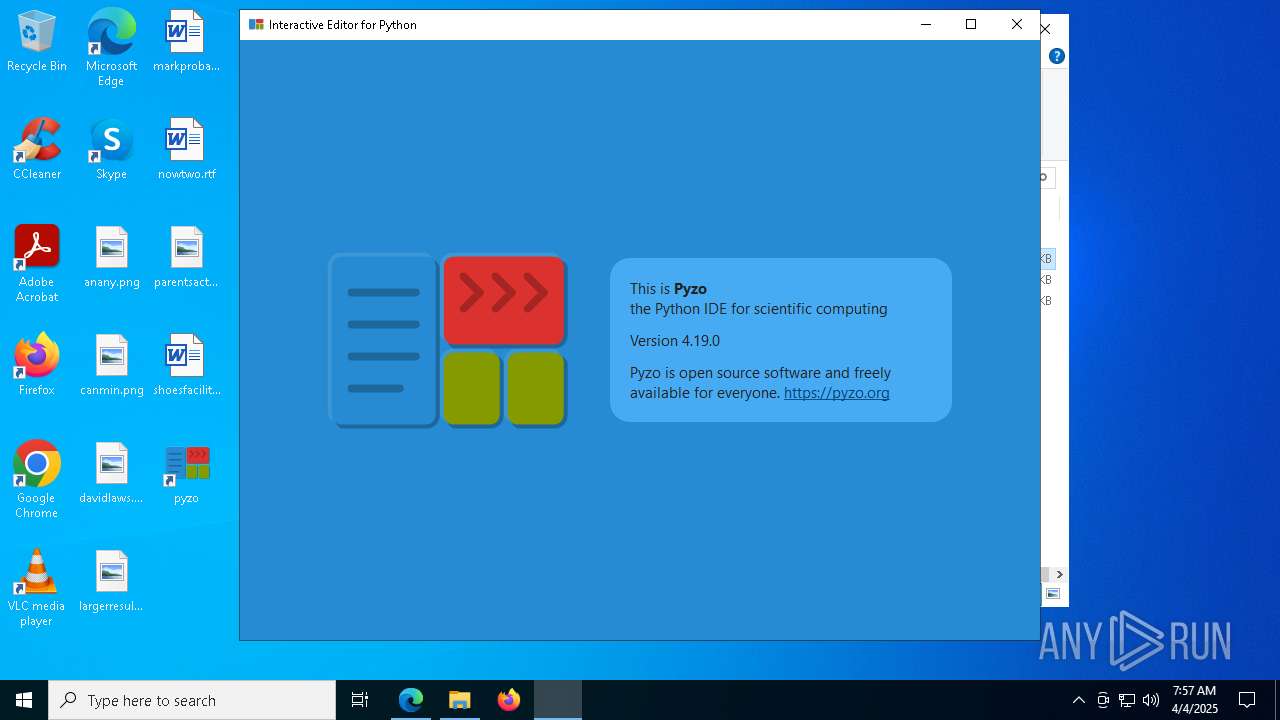Click the Pyzo logo image on the splash screen
The height and width of the screenshot is (720, 1280).
pos(448,340)
